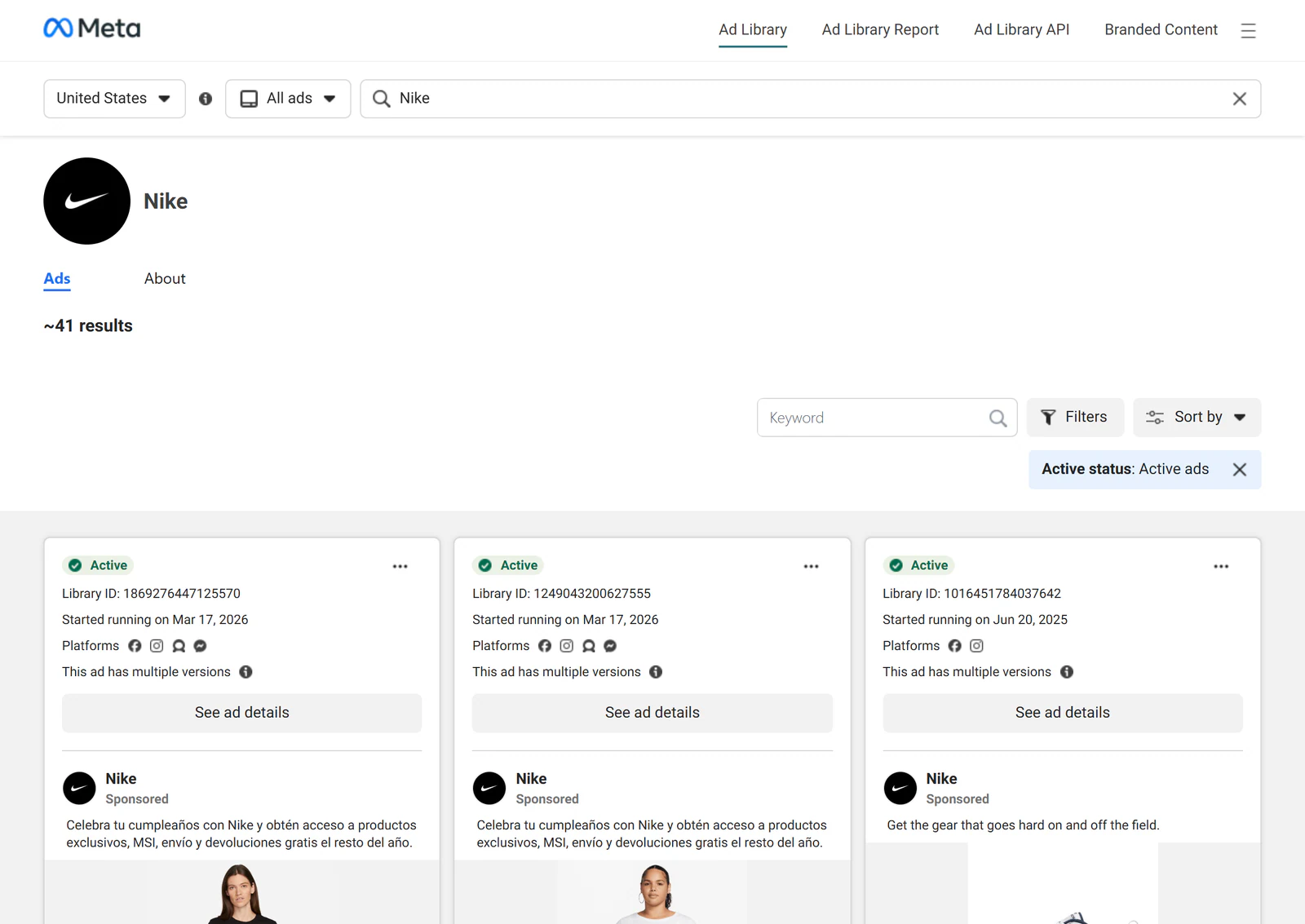Click the Keyword search magnifier icon
The width and height of the screenshot is (1305, 924).
coord(998,418)
